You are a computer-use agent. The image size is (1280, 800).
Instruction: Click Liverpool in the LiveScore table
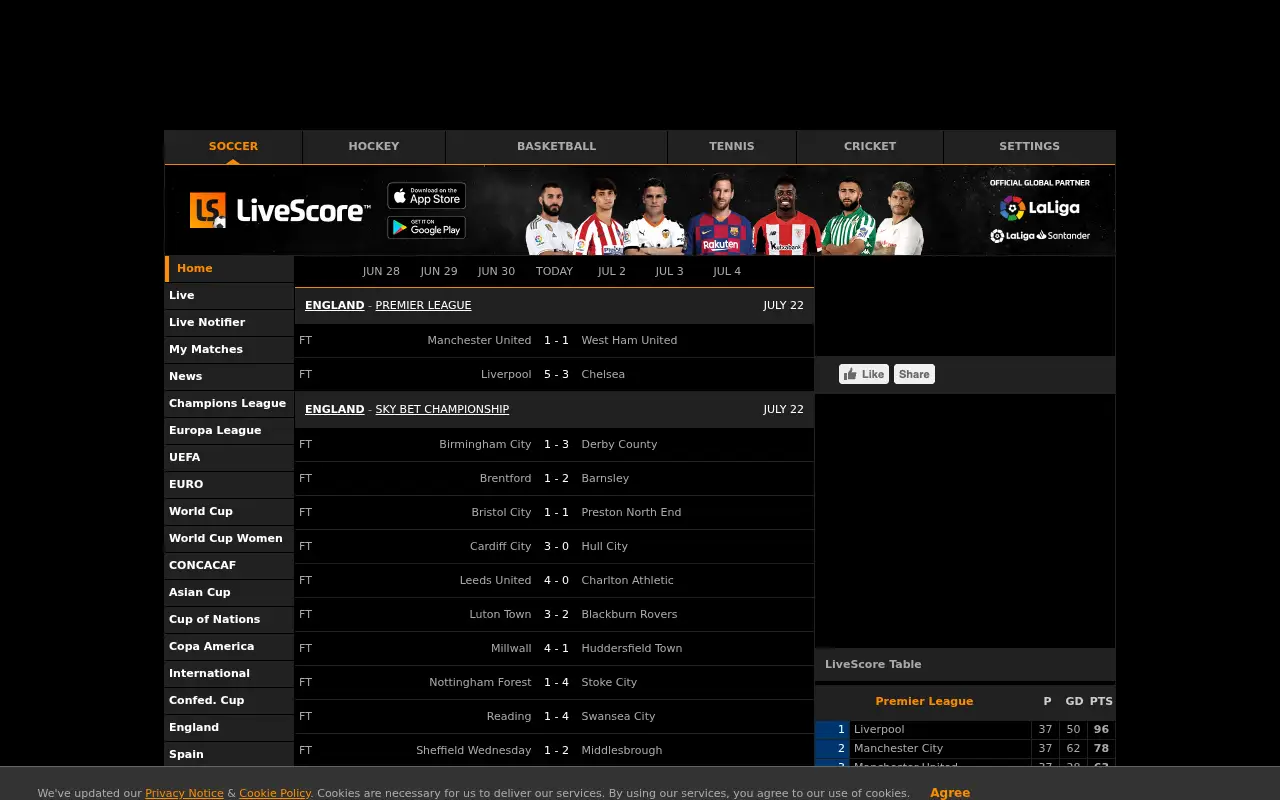(x=879, y=730)
